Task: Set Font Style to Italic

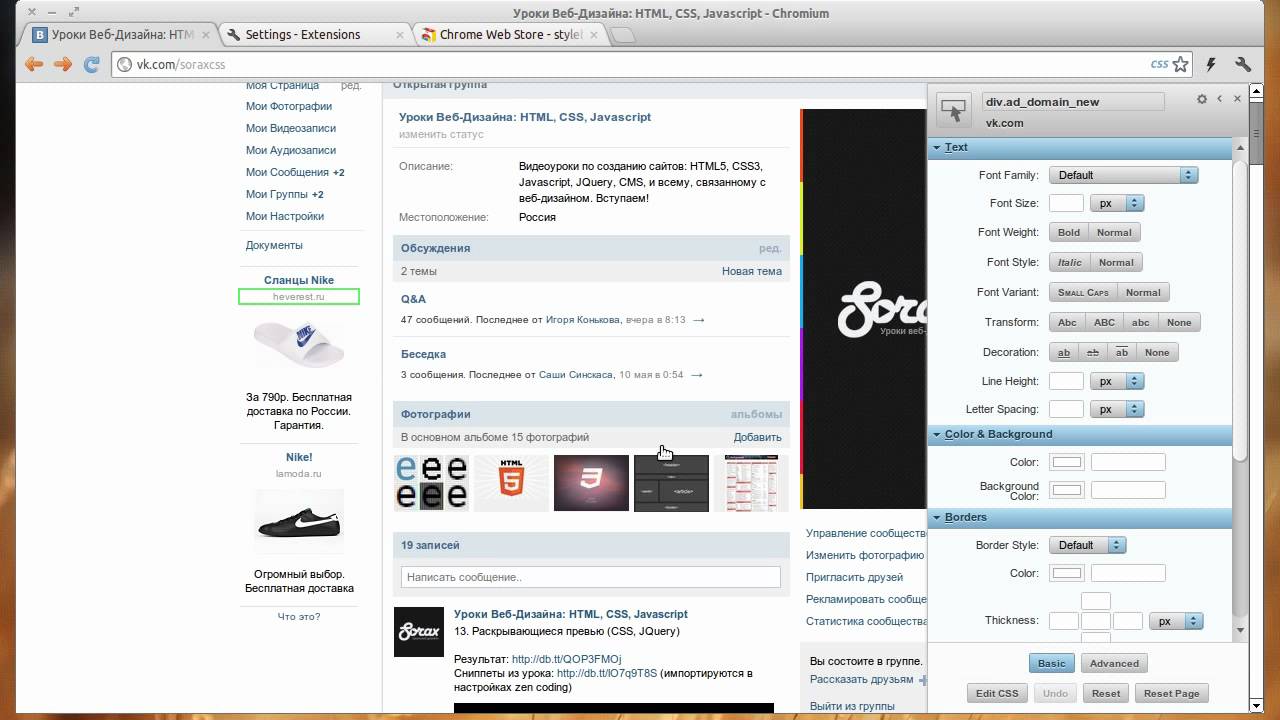Action: 1070,262
